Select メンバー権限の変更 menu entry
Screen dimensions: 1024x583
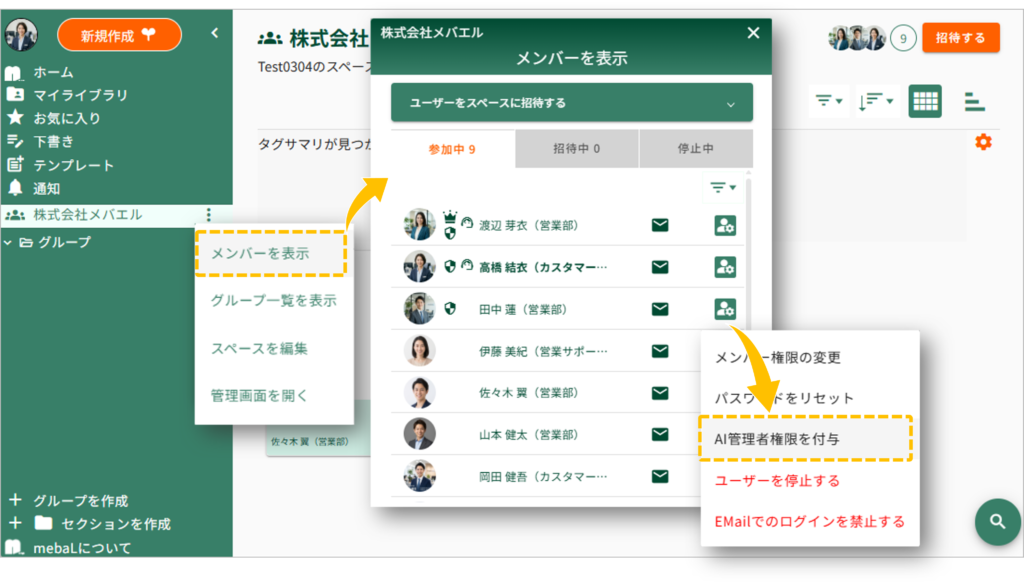(810, 357)
